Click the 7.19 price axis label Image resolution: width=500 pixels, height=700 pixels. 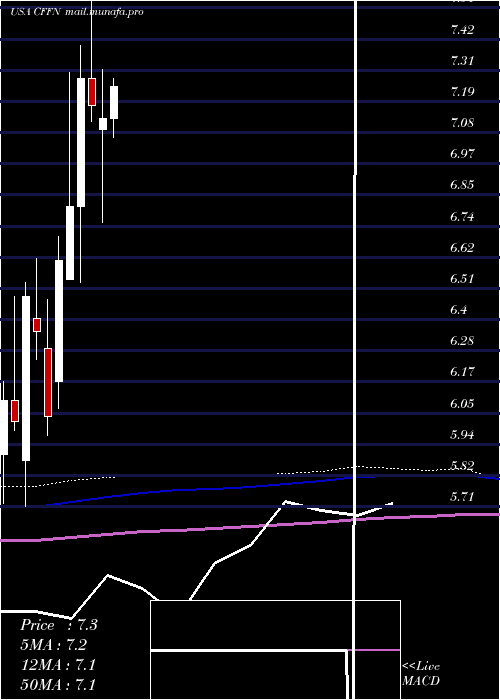pos(462,92)
